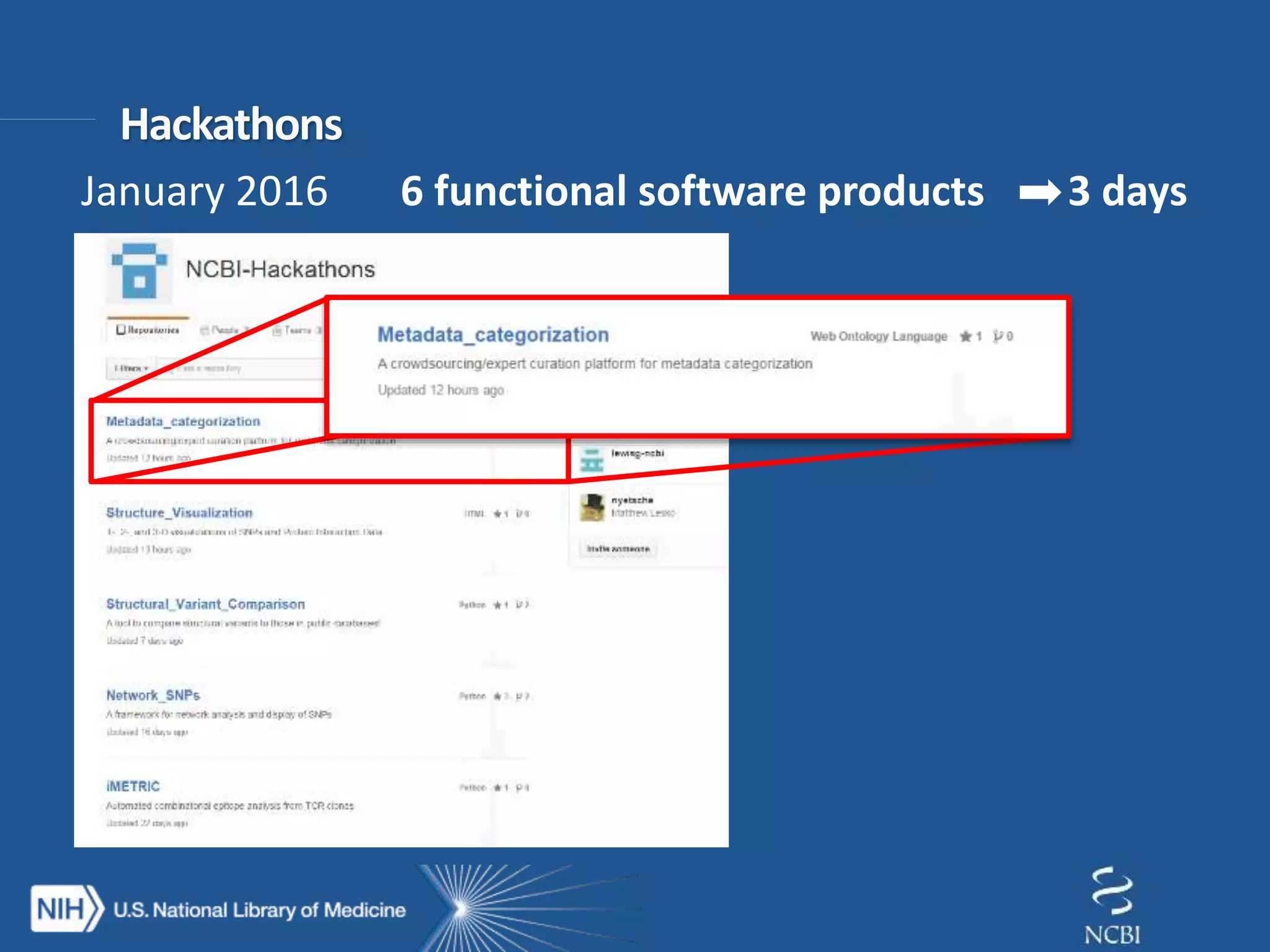Click the lewing-ncbi user avatar
The height and width of the screenshot is (952, 1270).
point(592,460)
